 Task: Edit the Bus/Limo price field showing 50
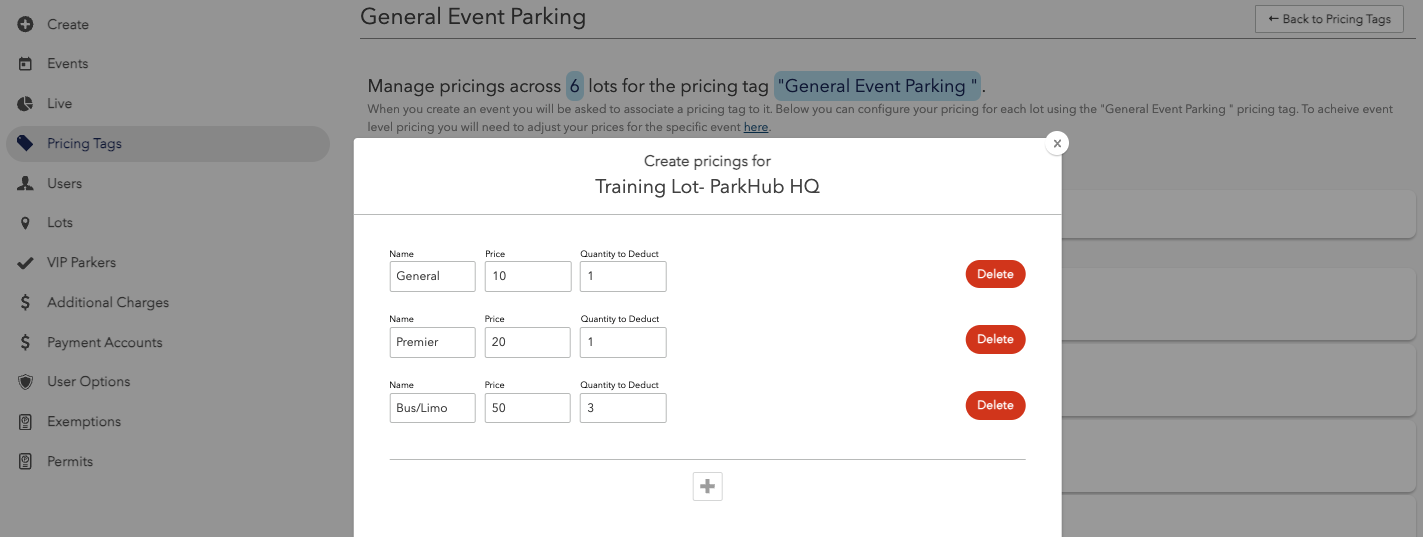[x=528, y=408]
